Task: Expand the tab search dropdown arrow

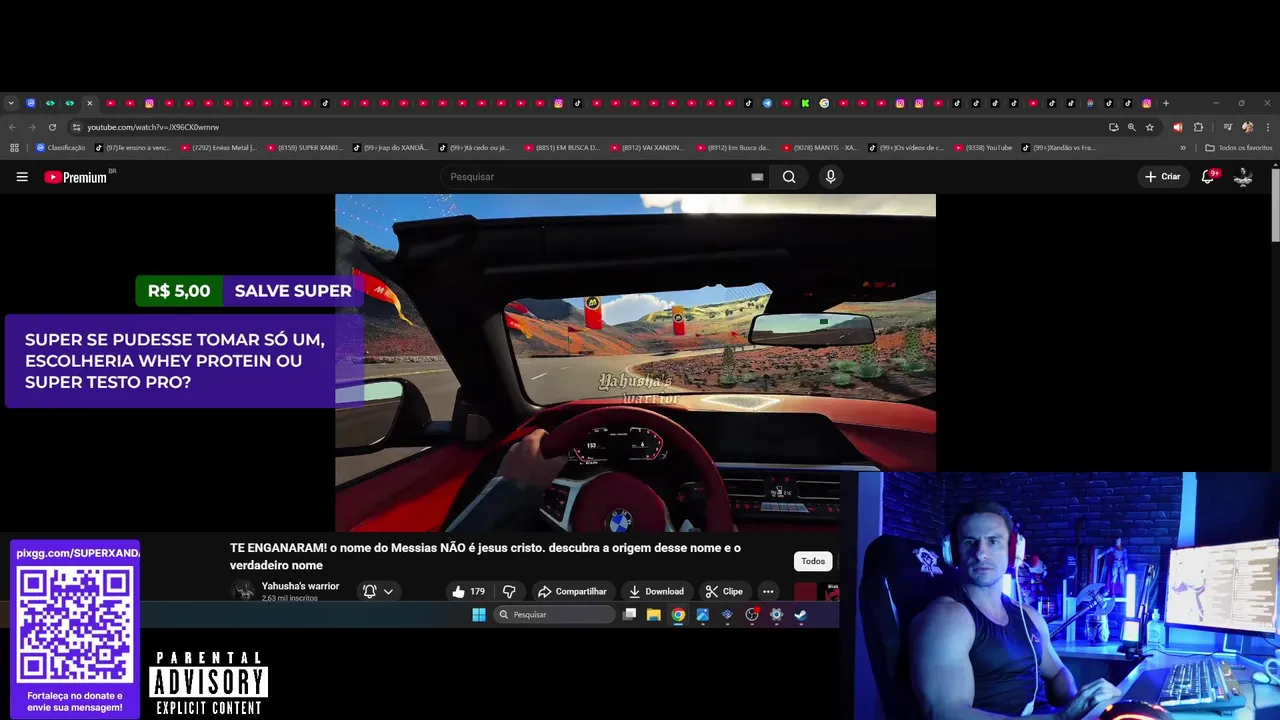Action: pos(11,103)
